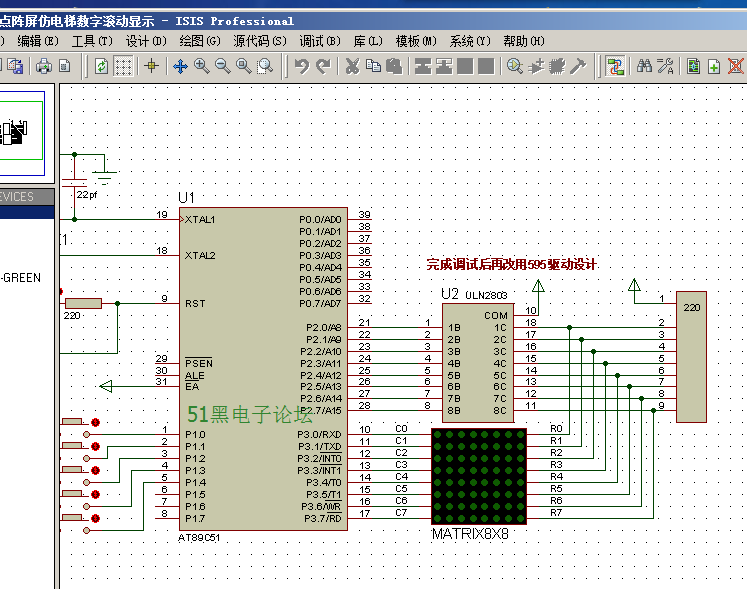Open the 工具(T) menu

(x=92, y=41)
